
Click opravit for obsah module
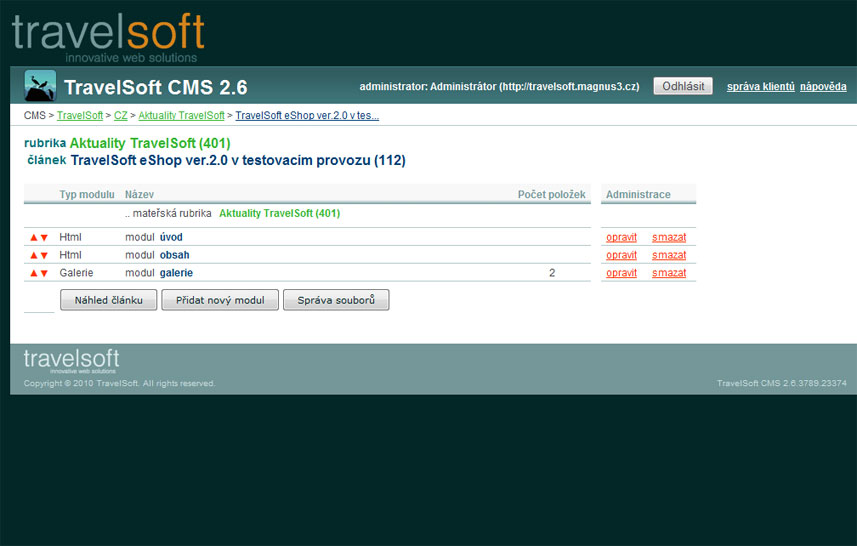(x=621, y=255)
